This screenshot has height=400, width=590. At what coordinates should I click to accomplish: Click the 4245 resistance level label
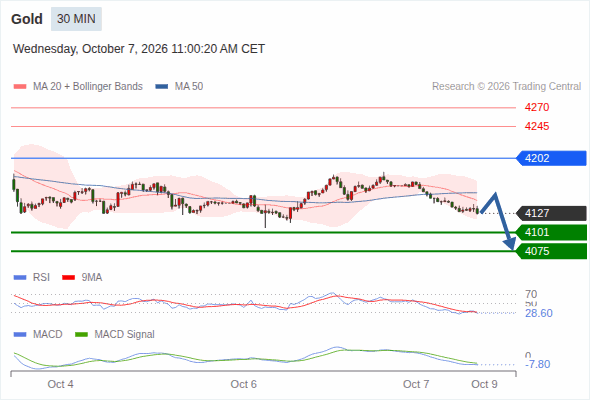coord(537,126)
